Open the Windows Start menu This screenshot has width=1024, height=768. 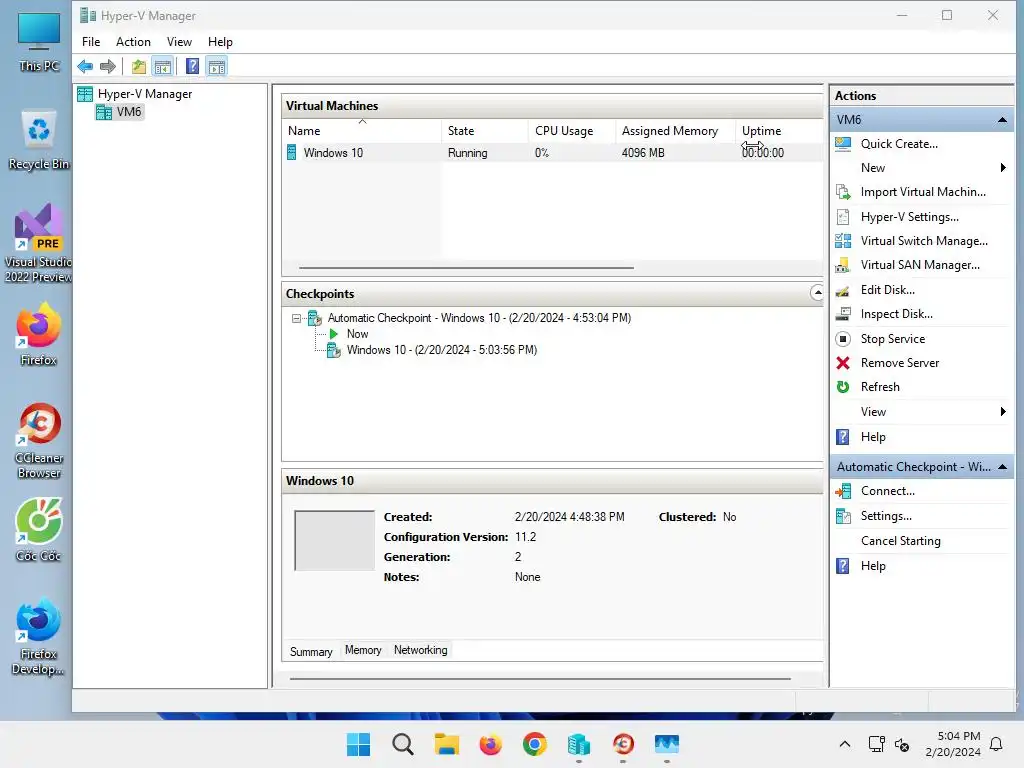pyautogui.click(x=358, y=744)
